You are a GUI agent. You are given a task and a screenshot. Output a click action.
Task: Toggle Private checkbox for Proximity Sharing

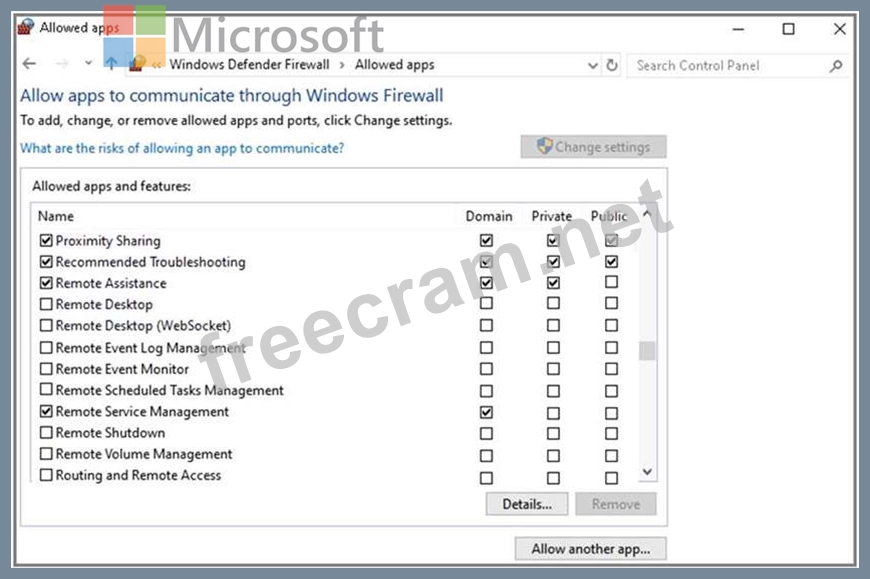tap(553, 240)
